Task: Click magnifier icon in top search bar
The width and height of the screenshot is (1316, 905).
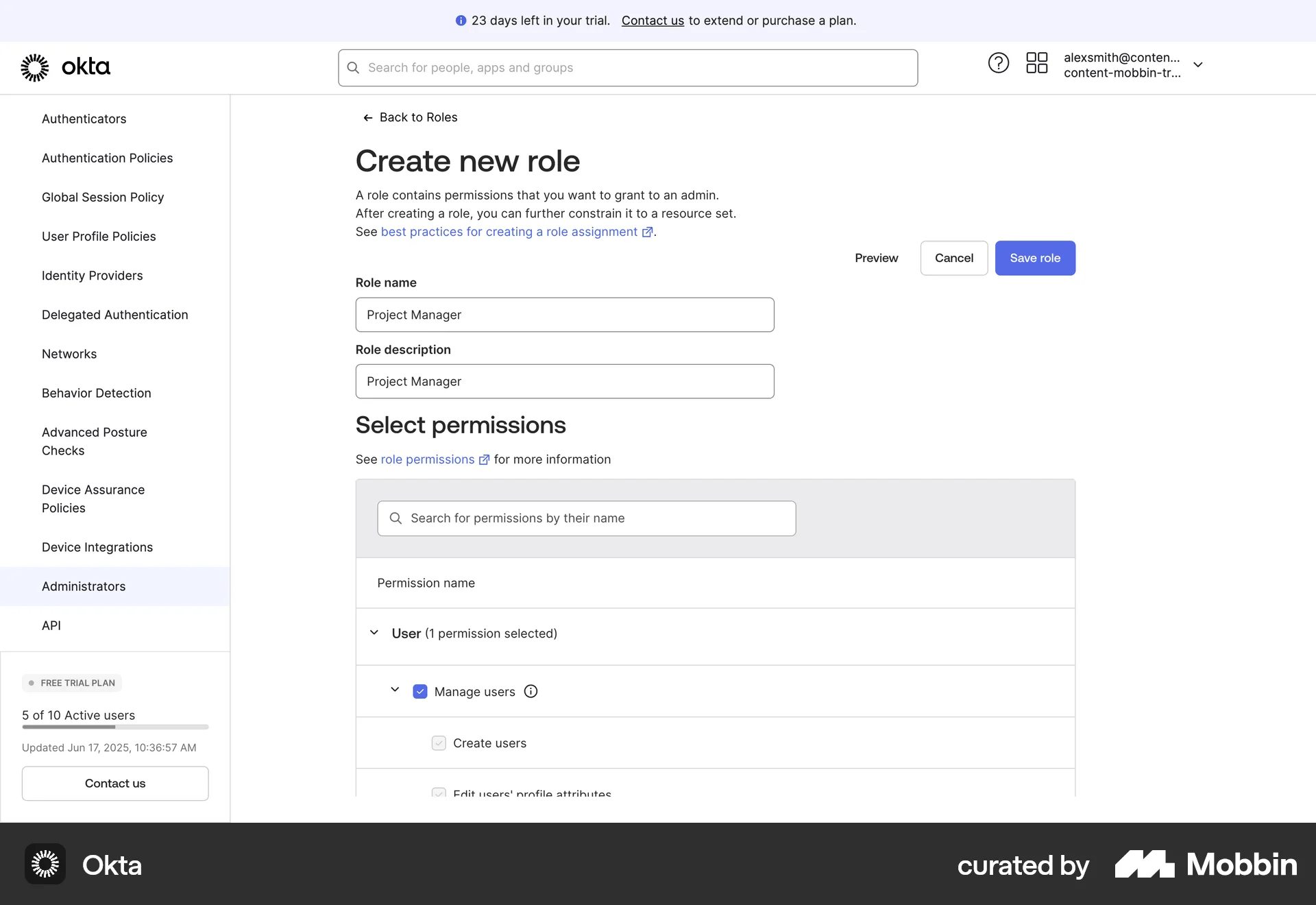Action: coord(353,68)
